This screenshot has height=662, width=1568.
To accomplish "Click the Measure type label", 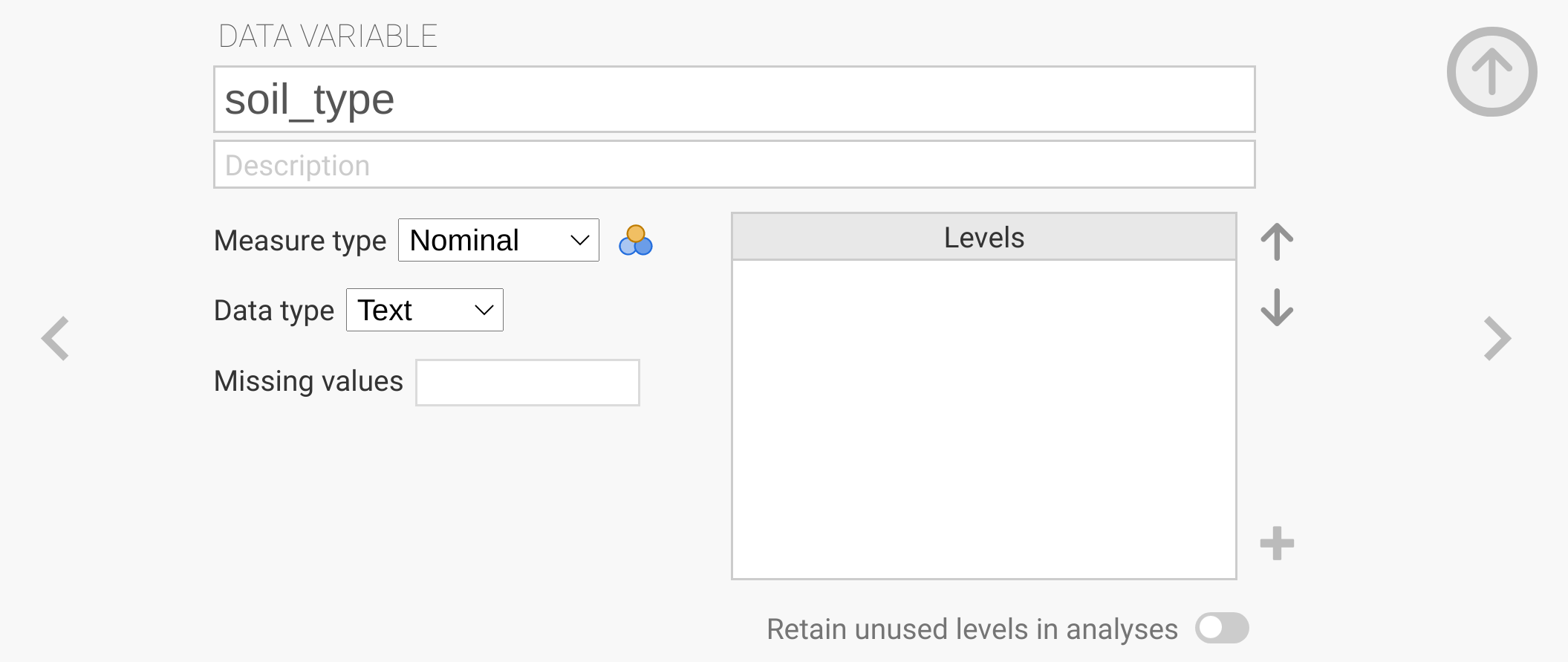I will coord(300,241).
